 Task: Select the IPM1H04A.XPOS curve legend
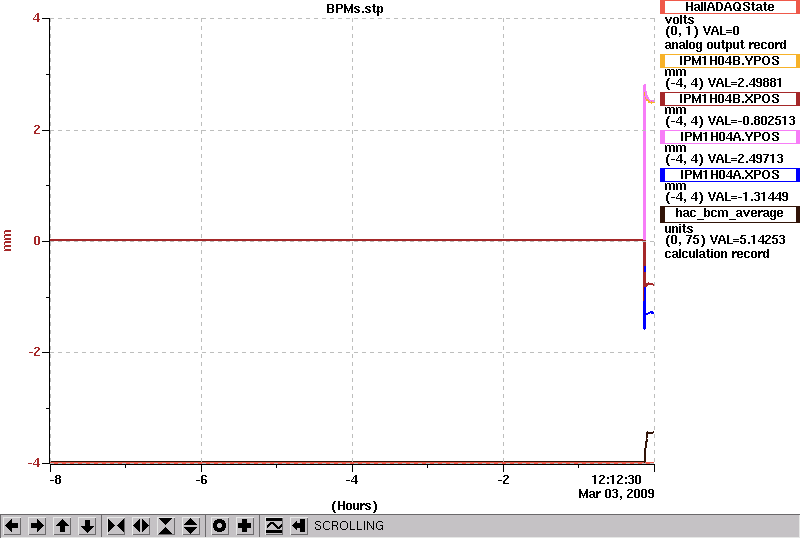[730, 175]
